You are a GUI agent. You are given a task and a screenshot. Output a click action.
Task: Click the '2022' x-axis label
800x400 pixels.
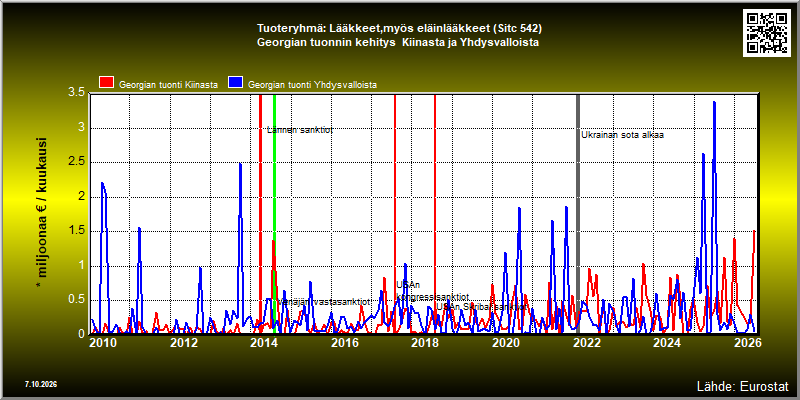(x=587, y=343)
